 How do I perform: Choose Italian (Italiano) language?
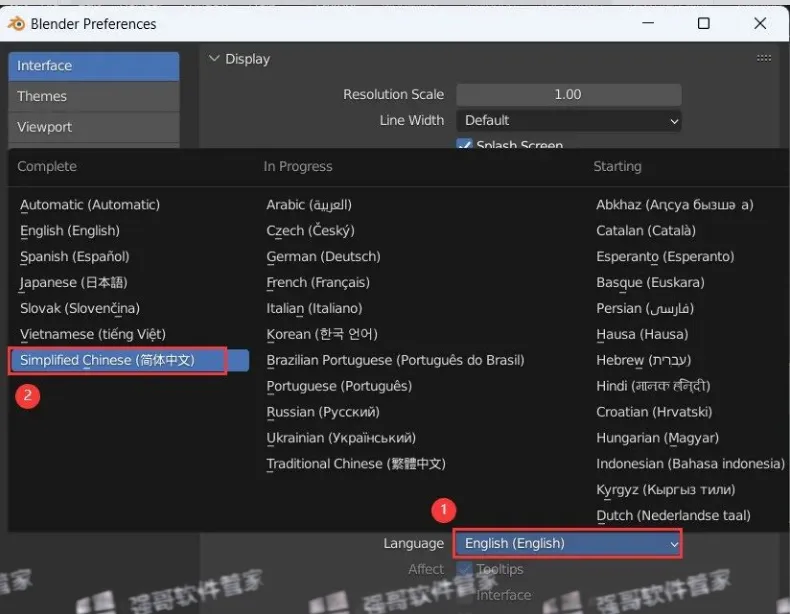314,308
